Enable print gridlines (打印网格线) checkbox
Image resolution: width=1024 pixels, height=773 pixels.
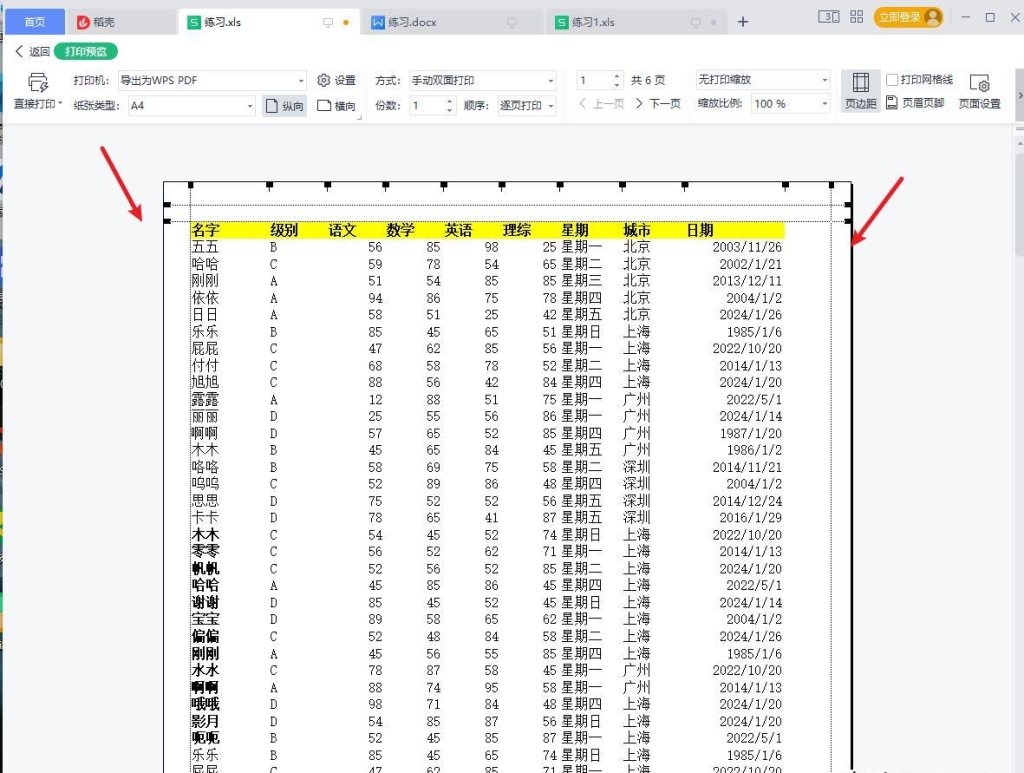tap(891, 80)
